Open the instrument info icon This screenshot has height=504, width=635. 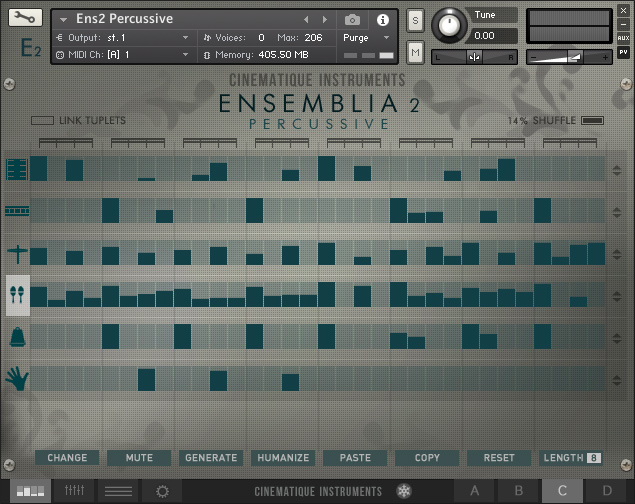383,20
